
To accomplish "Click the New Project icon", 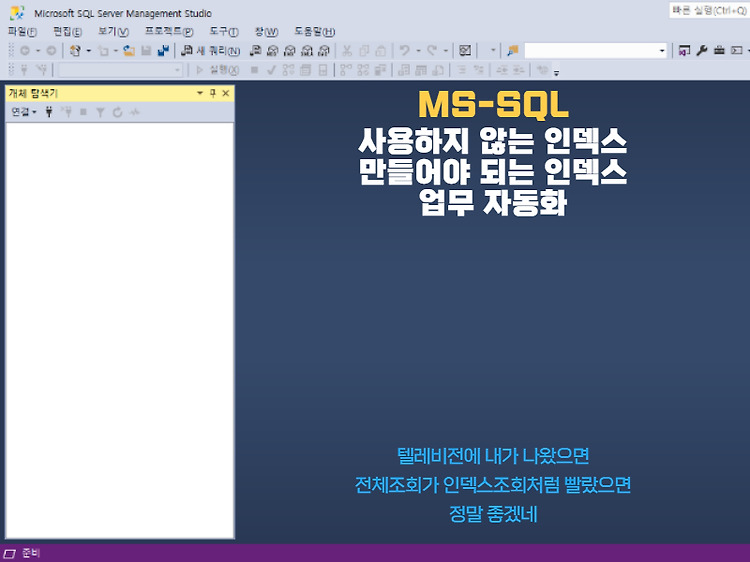I will [75, 50].
